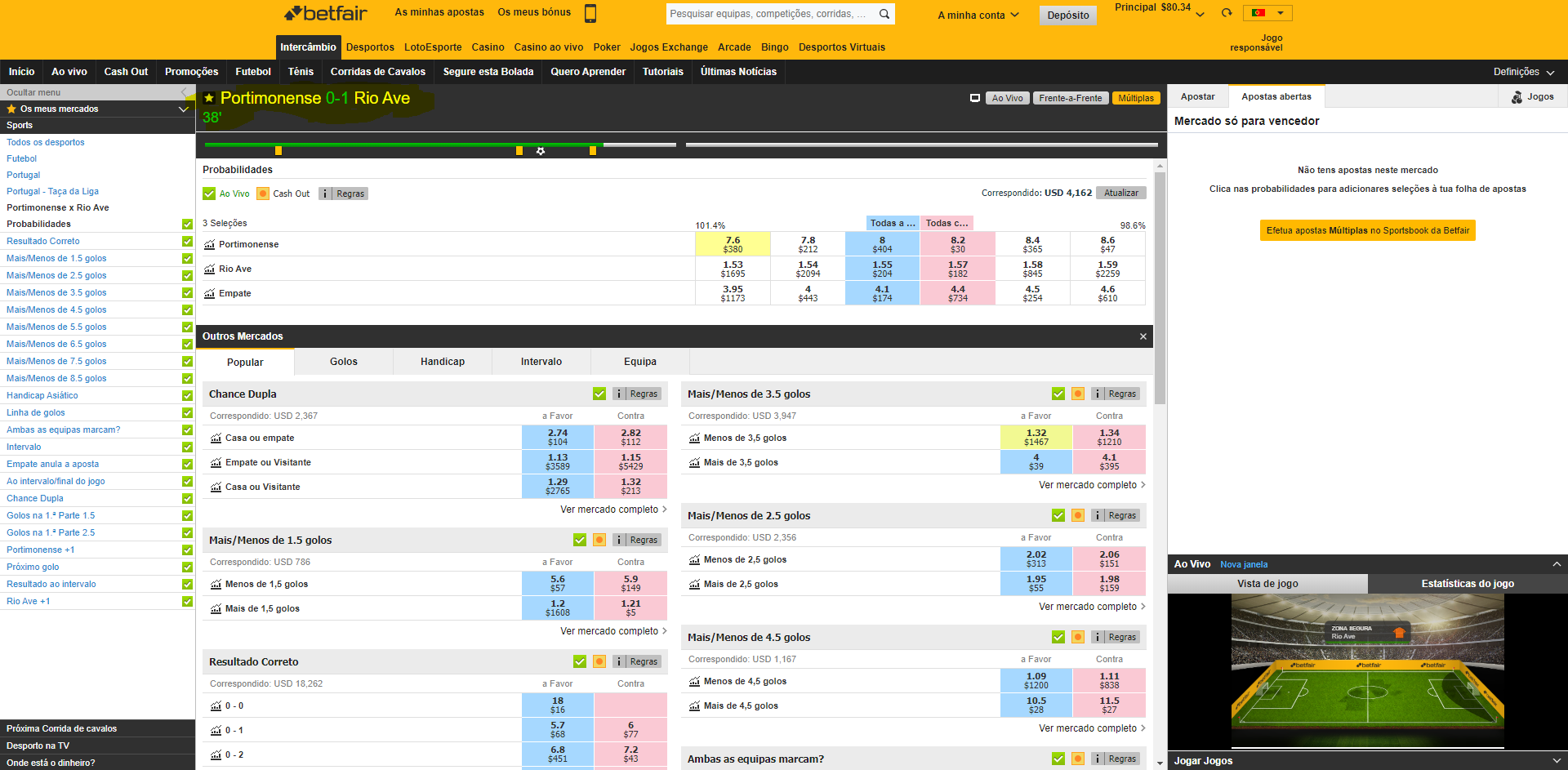Click the pop-out window icon beside Ao Vivo
1568x770 pixels.
click(974, 98)
